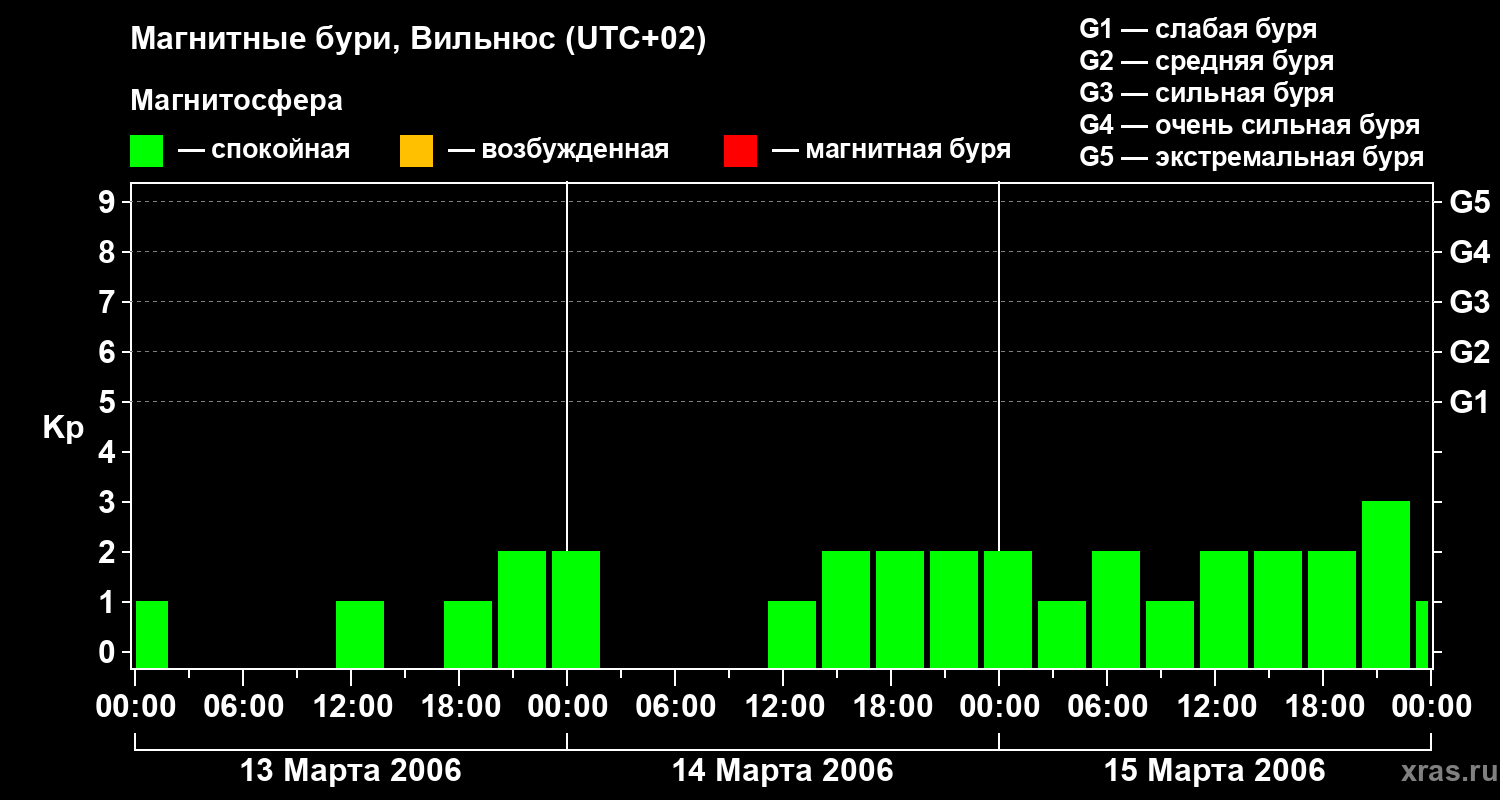The height and width of the screenshot is (800, 1500).
Task: Select the Kp 3 bar on 15 March
Action: 1386,584
